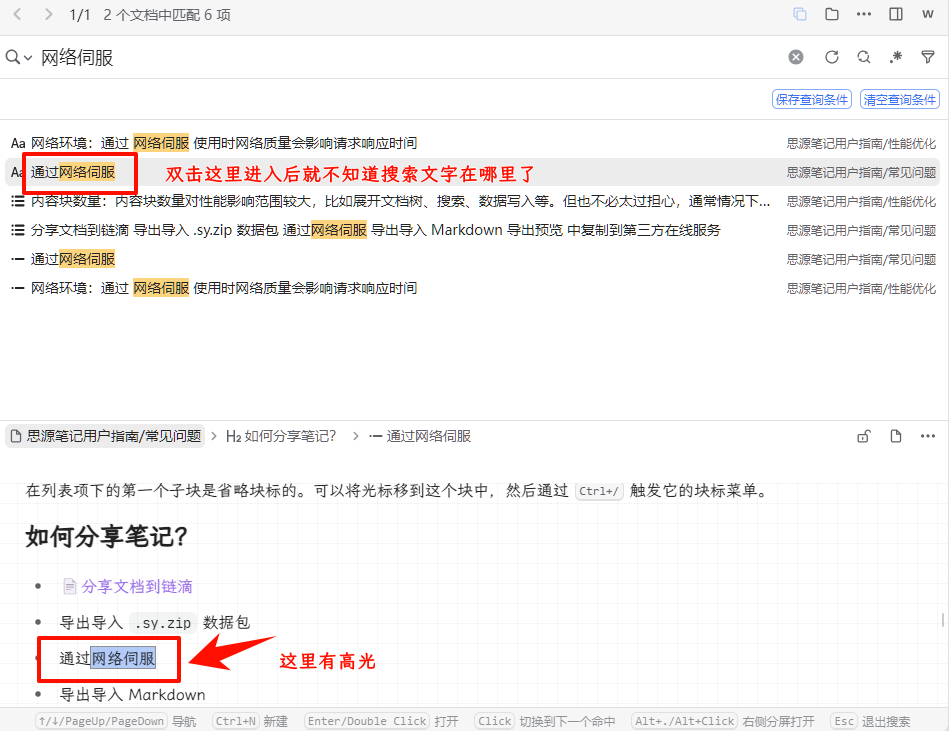Select list-item result 通过网络伺服

(x=472, y=260)
